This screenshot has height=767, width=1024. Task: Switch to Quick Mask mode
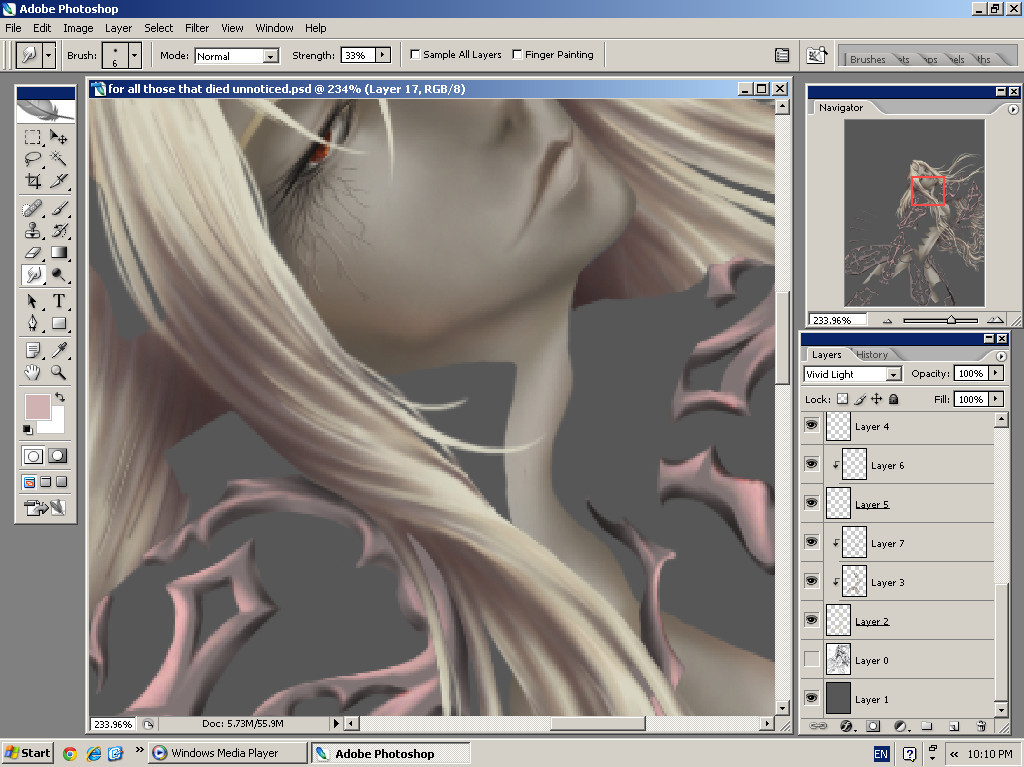coord(58,456)
